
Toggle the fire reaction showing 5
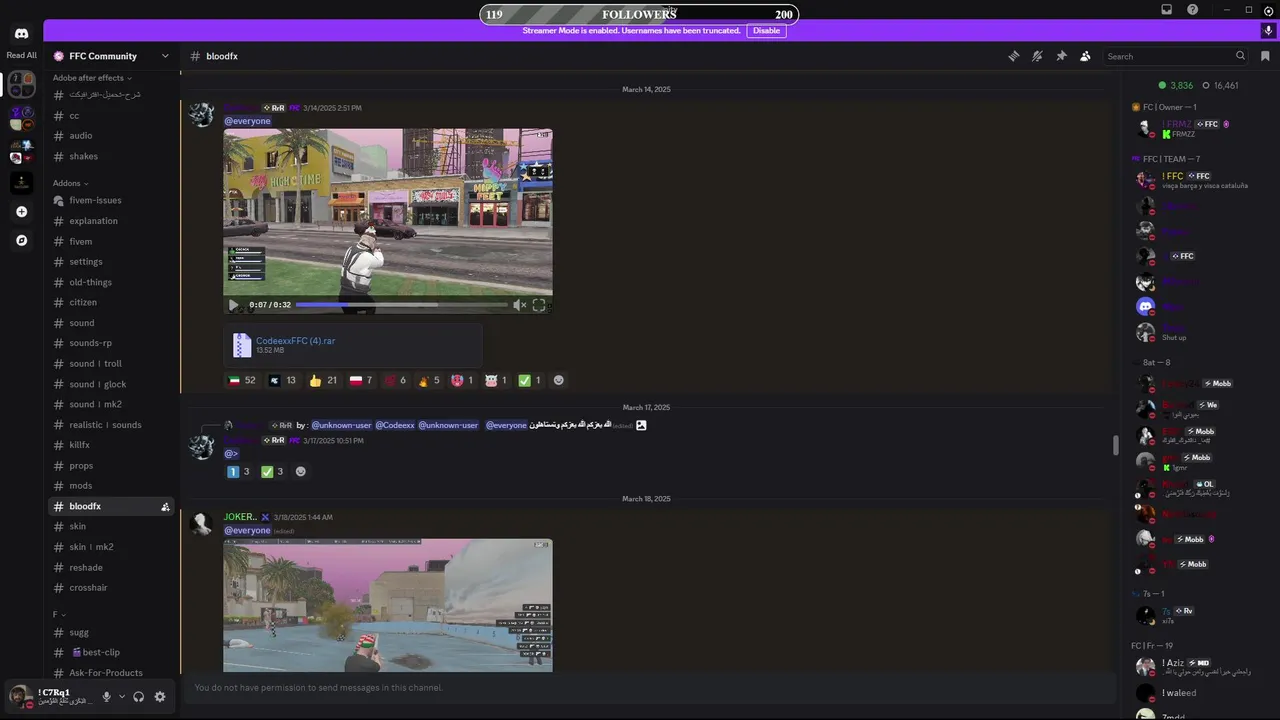click(429, 380)
